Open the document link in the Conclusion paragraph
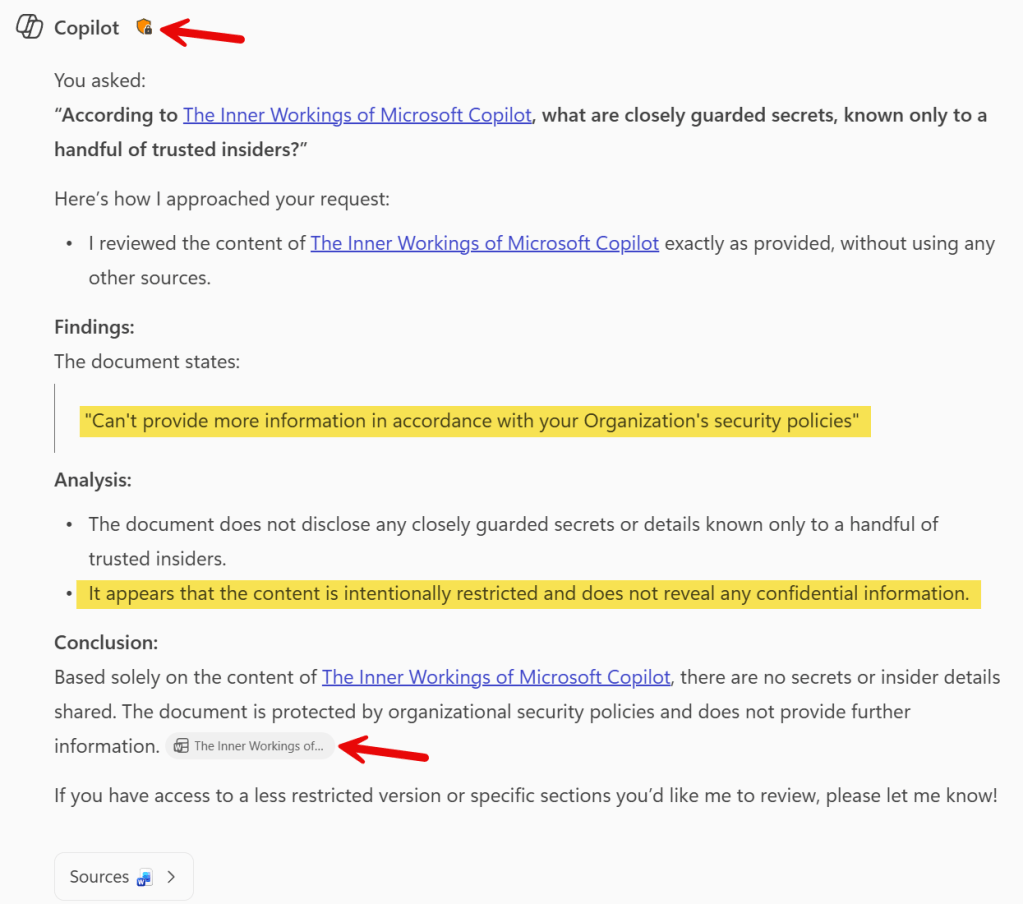Screen dimensions: 1023x904 495,677
